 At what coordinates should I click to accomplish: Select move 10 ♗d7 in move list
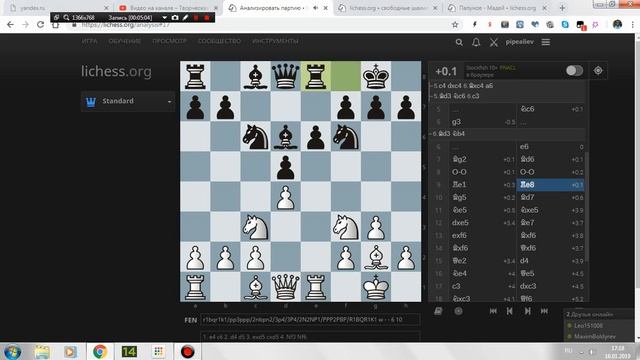point(550,197)
